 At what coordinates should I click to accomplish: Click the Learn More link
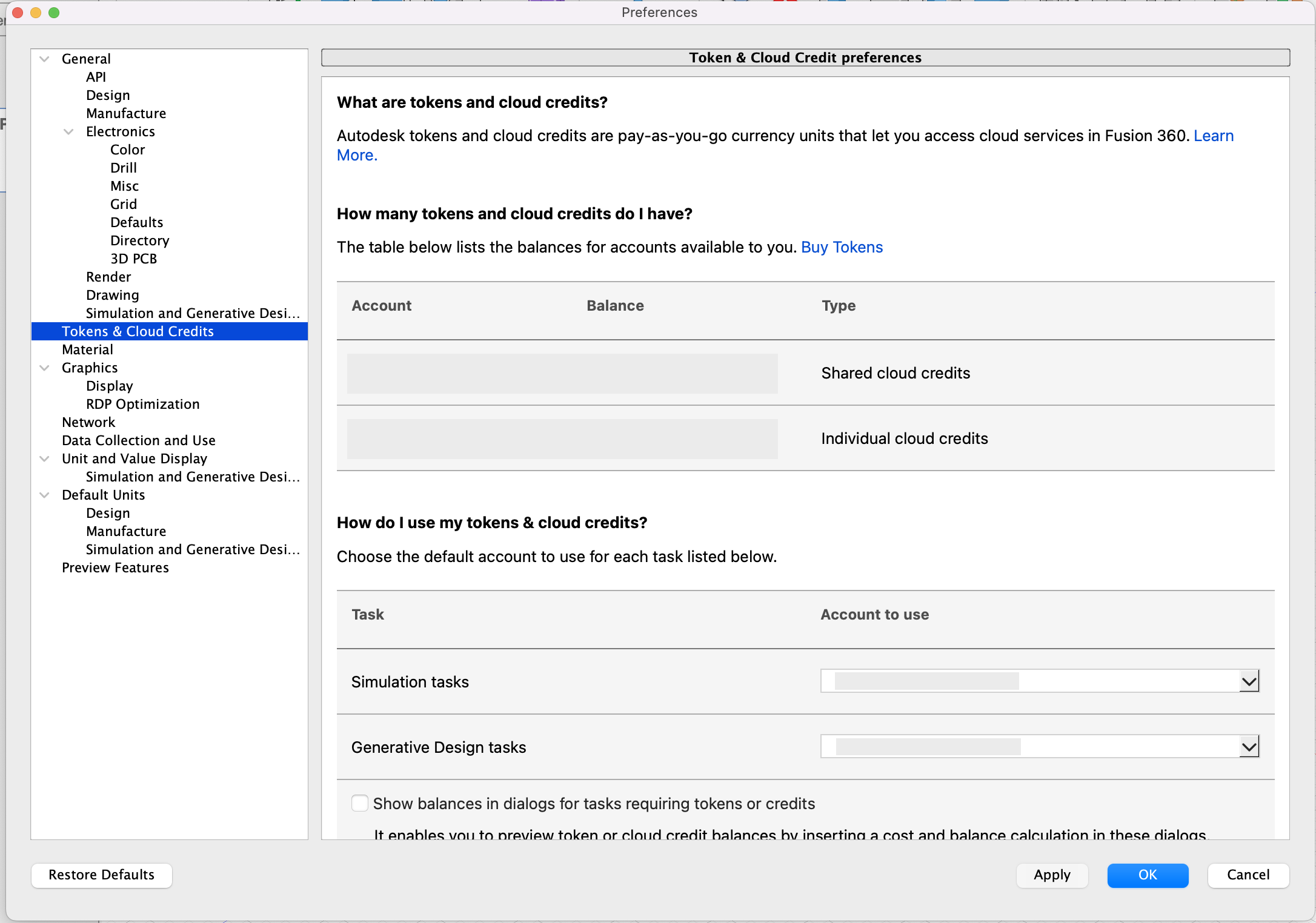[x=1213, y=136]
